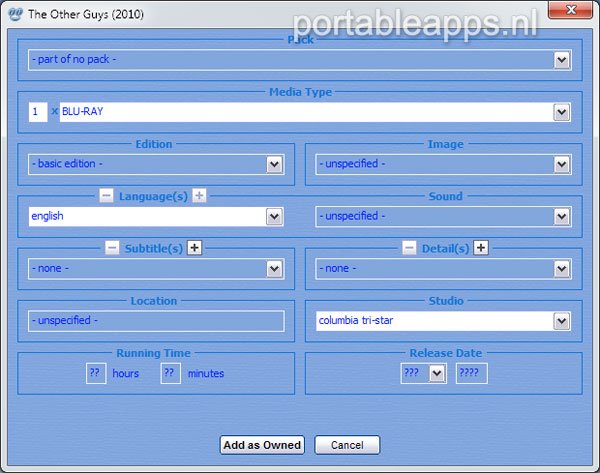Click the plus icon next to Language(s)
600x473 pixels.
[199, 196]
